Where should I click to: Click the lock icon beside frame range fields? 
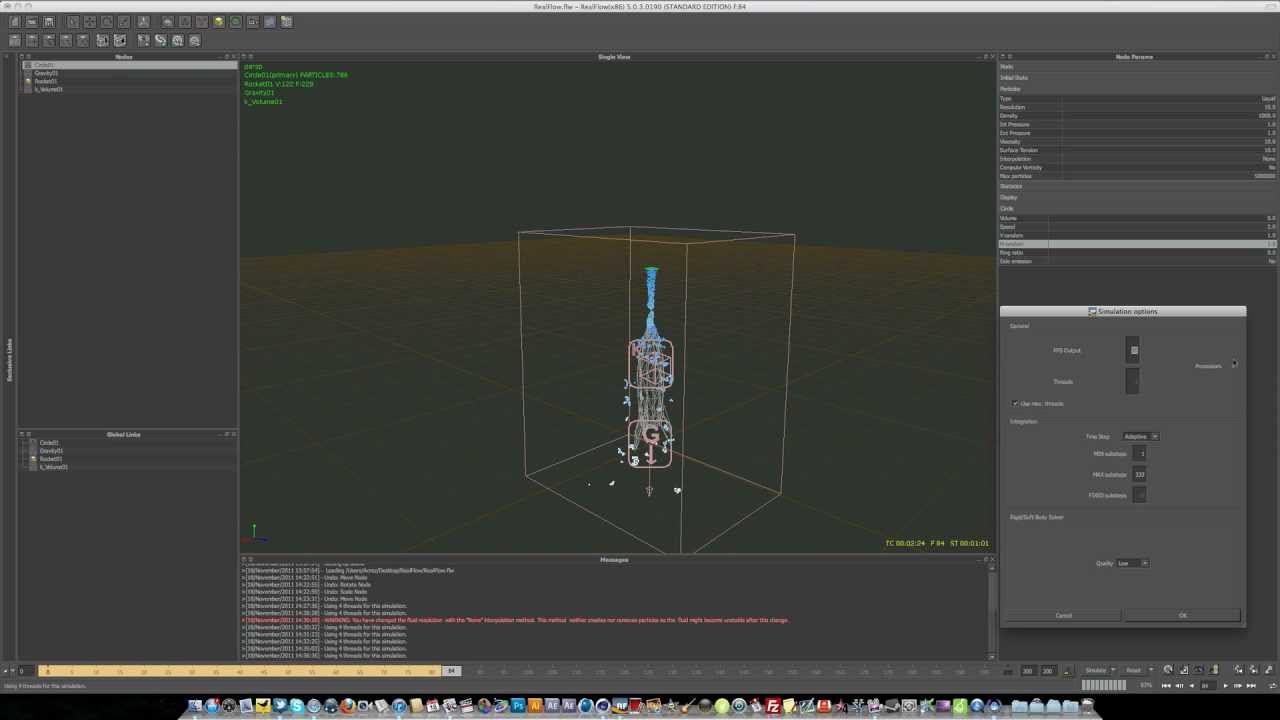coord(1068,671)
